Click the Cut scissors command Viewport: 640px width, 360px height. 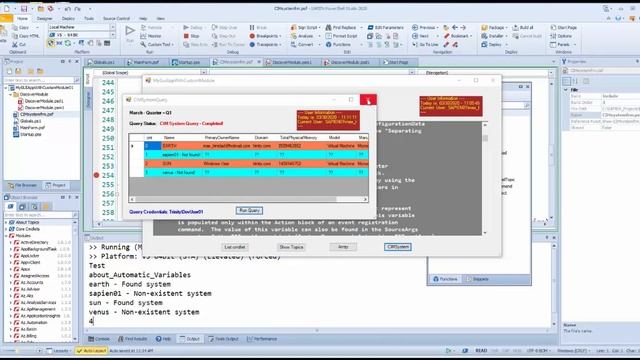tap(19, 44)
